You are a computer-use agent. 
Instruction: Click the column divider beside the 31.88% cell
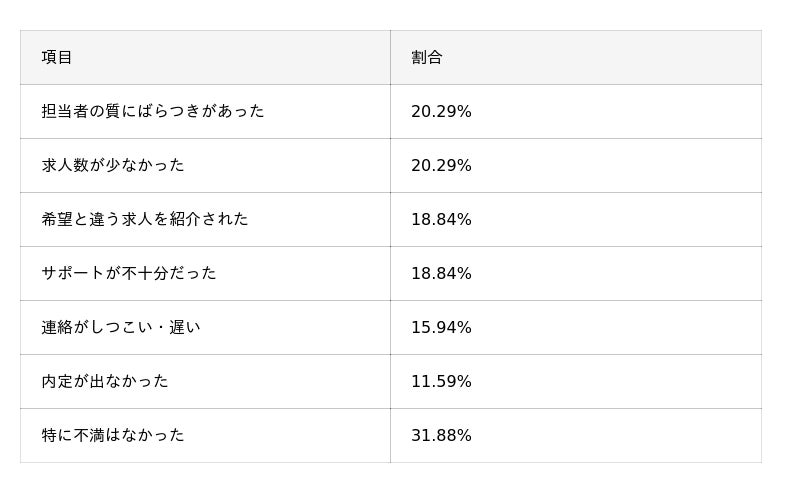(x=390, y=435)
